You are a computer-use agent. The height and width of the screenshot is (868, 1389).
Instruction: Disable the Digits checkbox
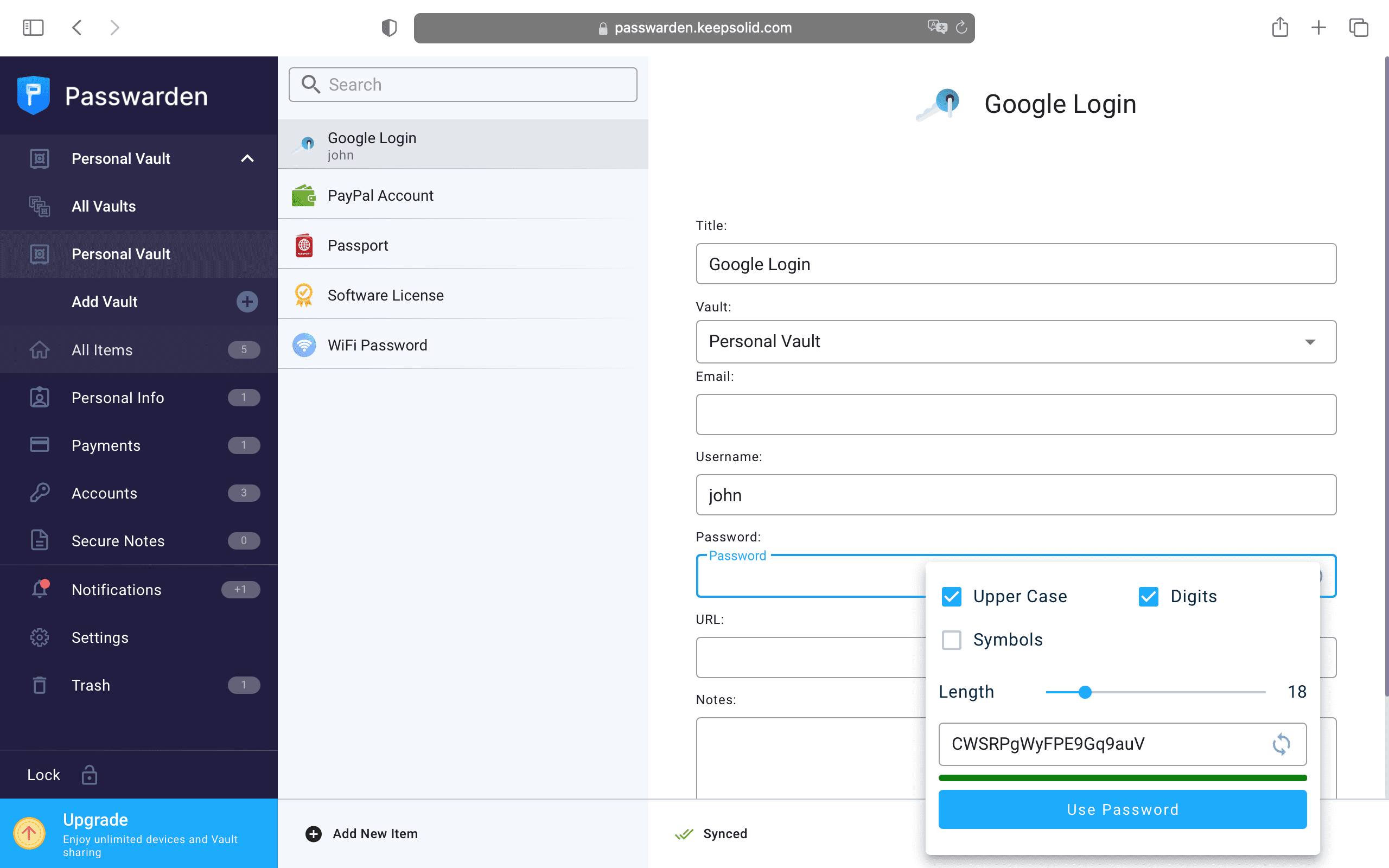tap(1149, 596)
